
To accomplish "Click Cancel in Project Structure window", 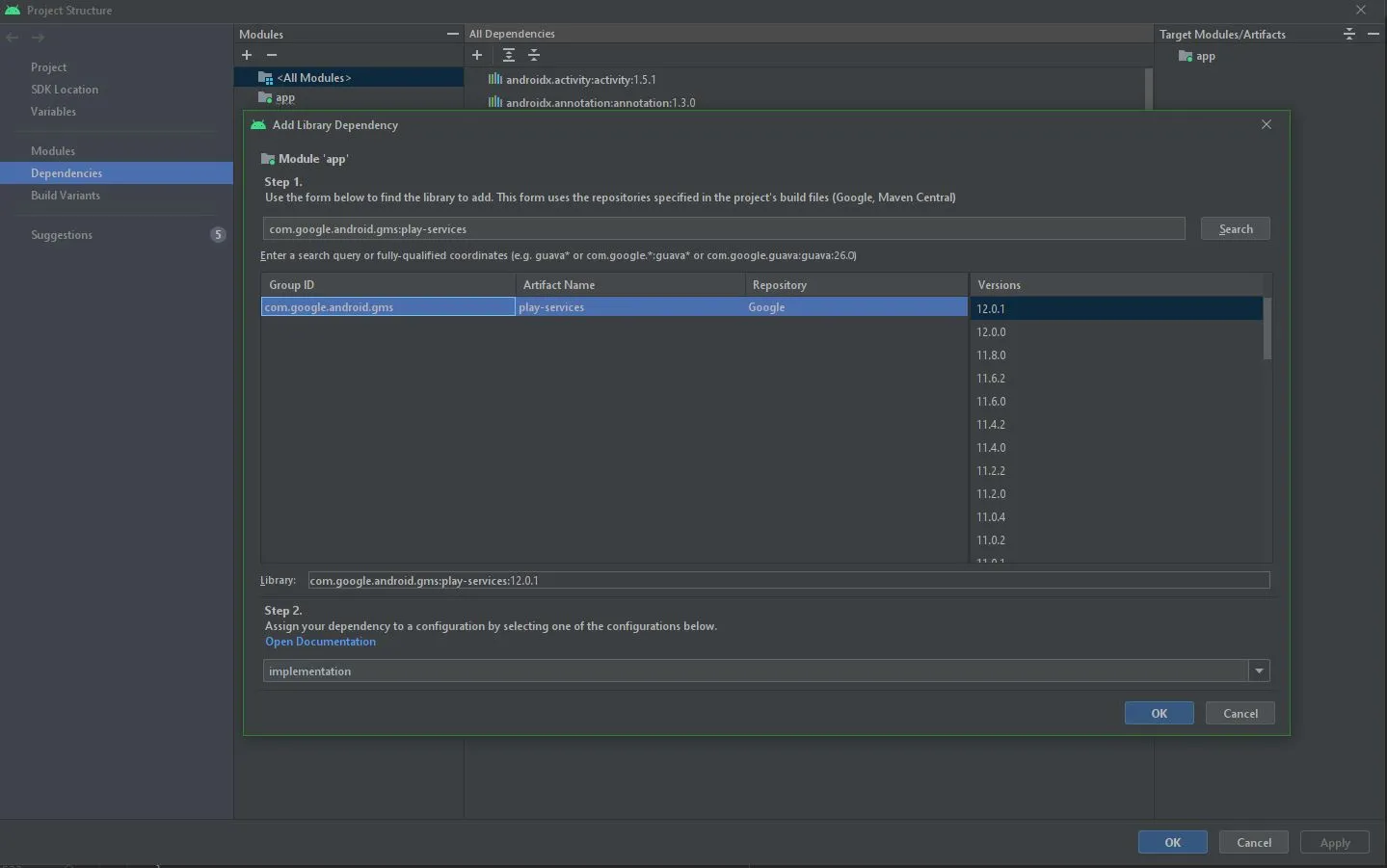I will pyautogui.click(x=1254, y=843).
